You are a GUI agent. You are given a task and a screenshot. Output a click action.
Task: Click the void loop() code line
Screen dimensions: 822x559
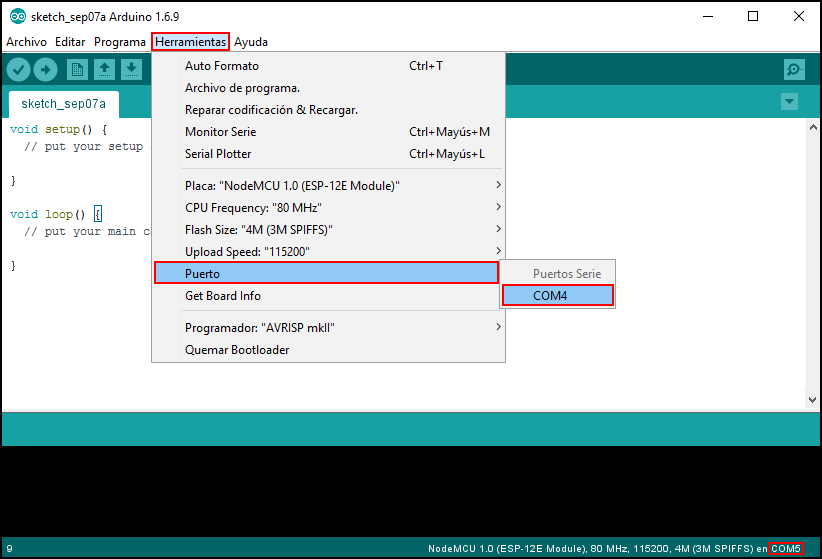[x=55, y=214]
